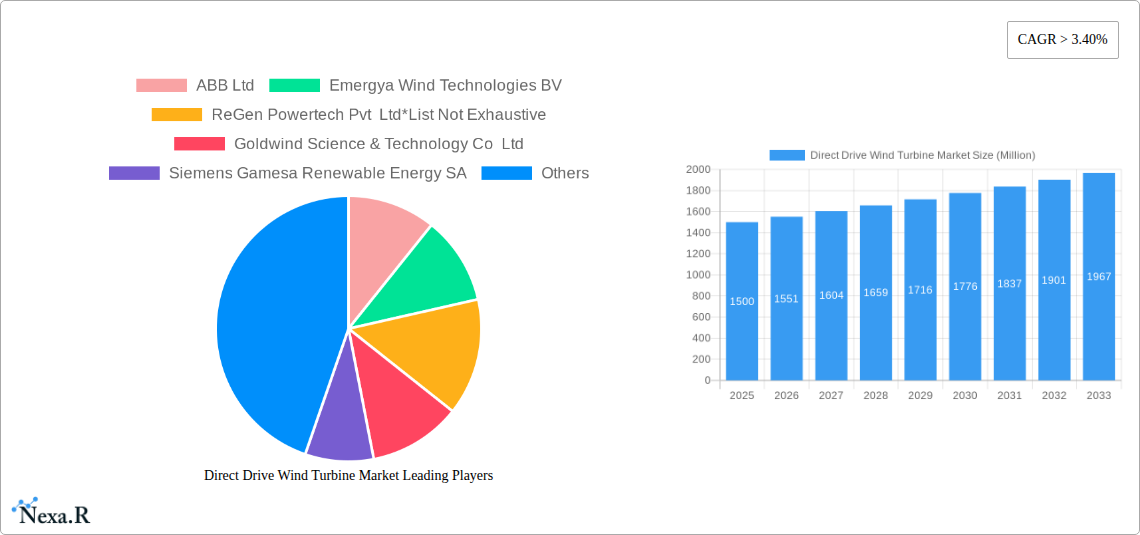This screenshot has width=1140, height=535.
Task: Toggle the Others legend entry
Action: 564,173
